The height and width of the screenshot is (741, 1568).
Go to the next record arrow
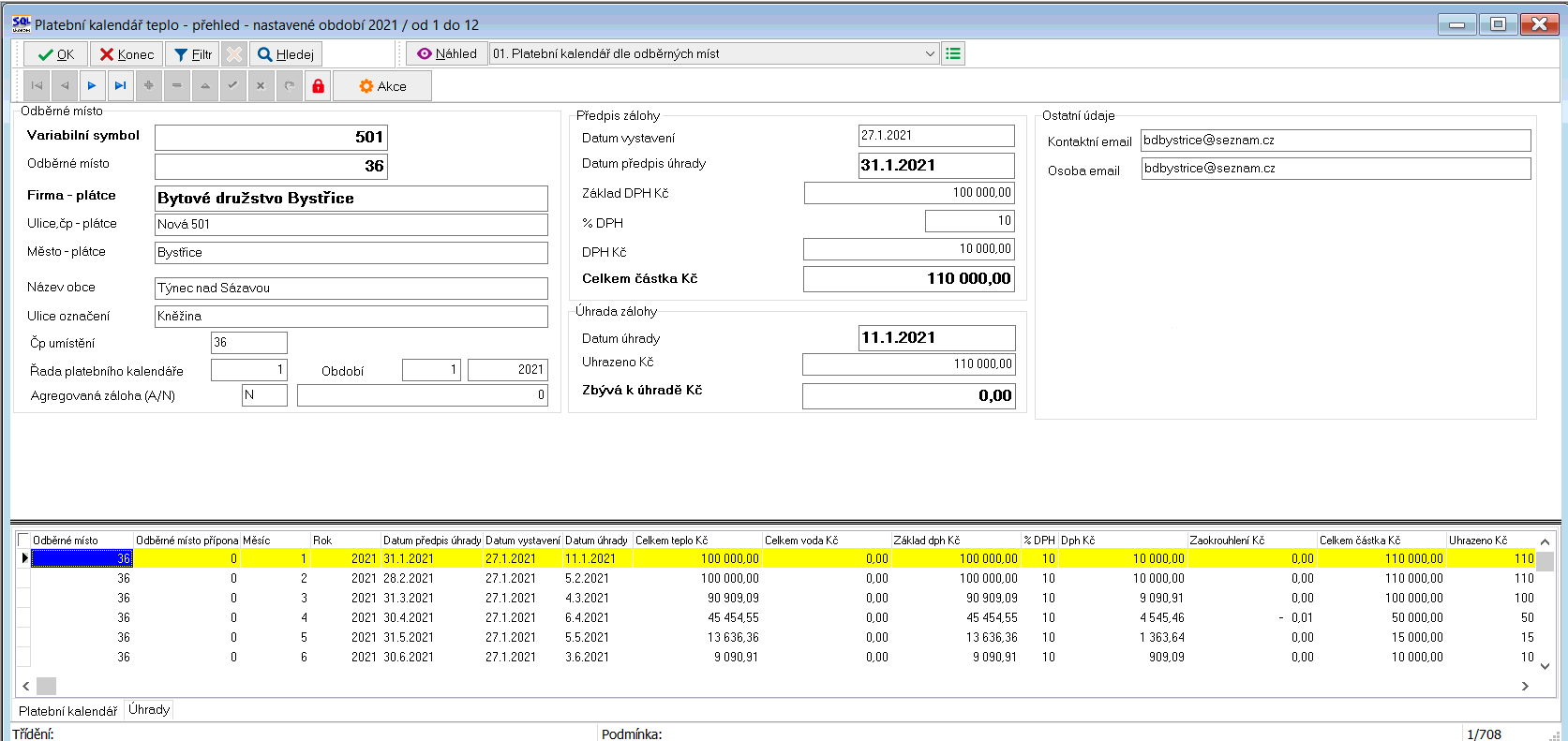[x=92, y=86]
